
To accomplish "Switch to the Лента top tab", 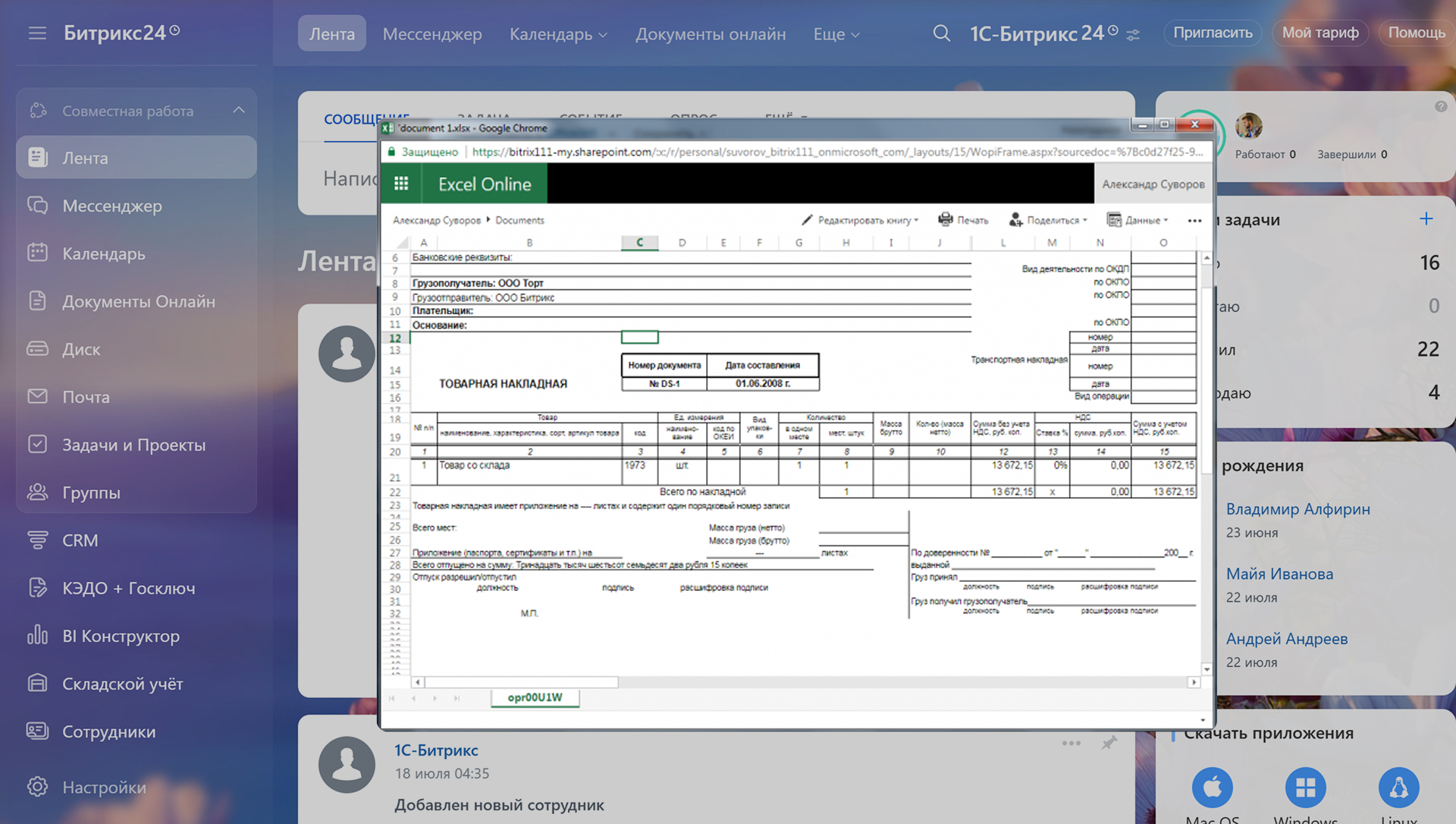I will coord(331,33).
